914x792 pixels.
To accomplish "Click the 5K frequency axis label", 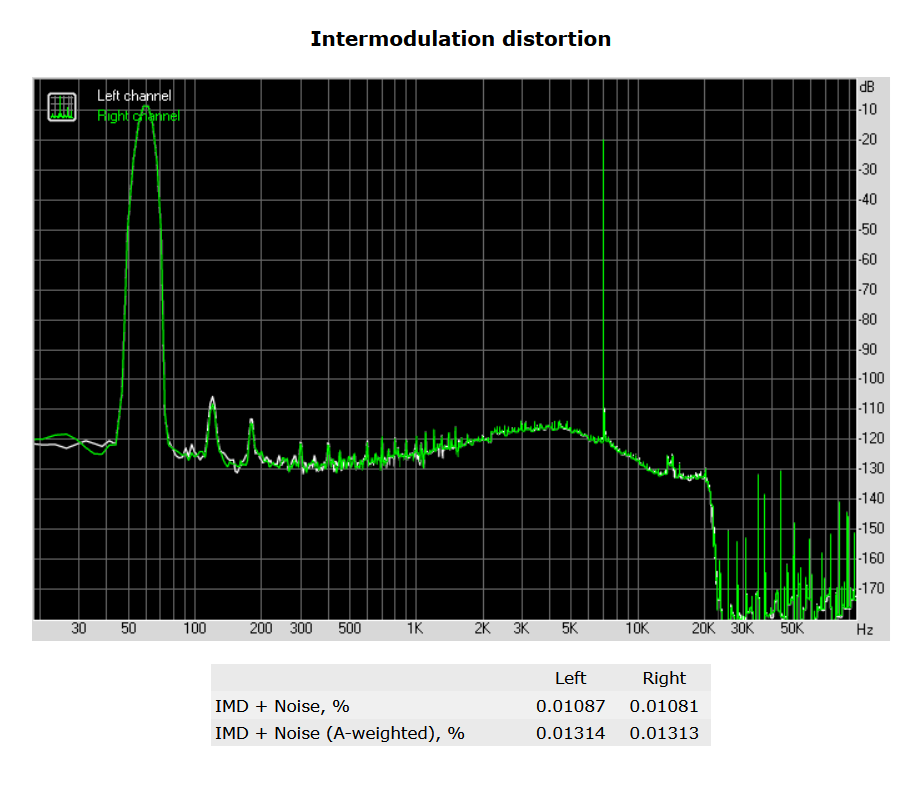I will (570, 628).
